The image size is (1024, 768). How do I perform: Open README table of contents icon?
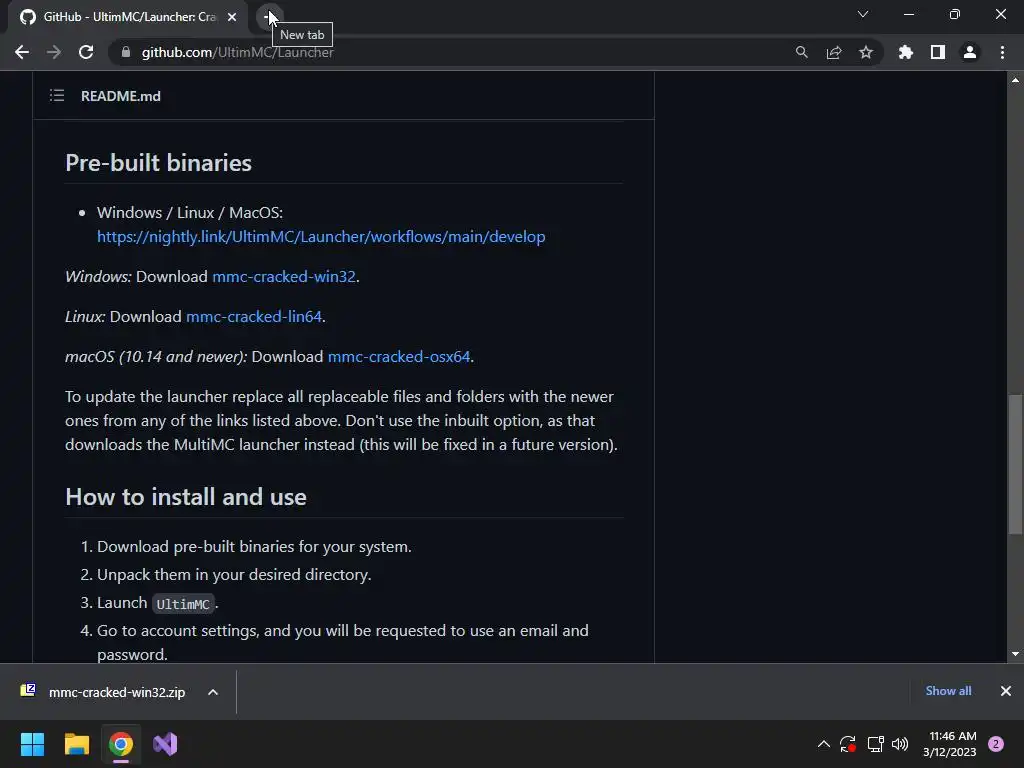point(57,95)
